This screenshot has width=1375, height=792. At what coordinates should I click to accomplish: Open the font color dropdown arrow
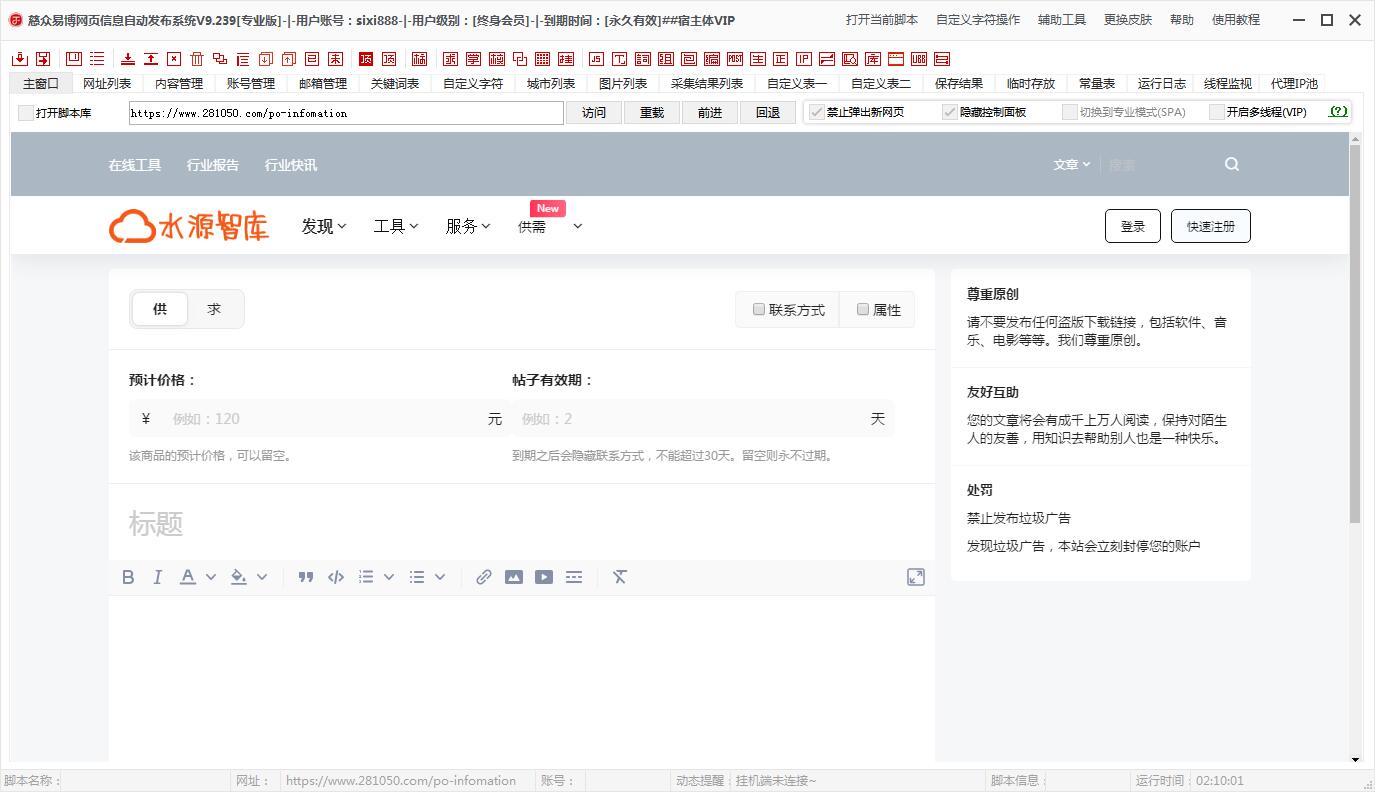click(211, 577)
